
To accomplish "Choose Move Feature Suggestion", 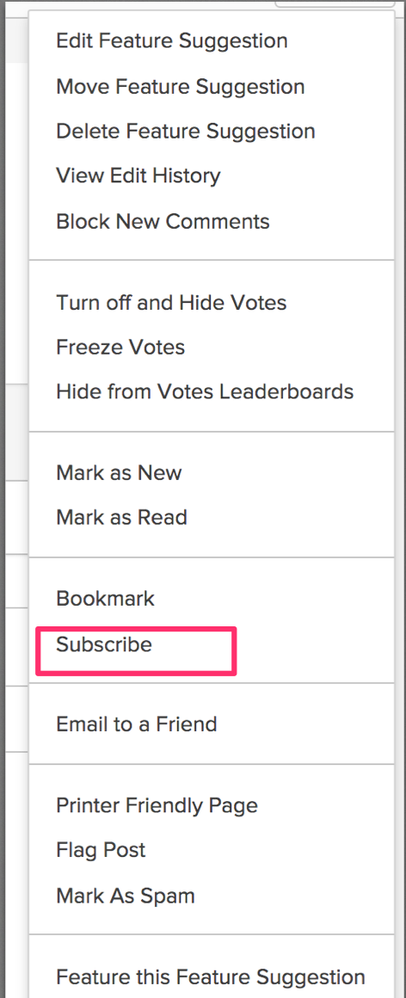I will (180, 87).
